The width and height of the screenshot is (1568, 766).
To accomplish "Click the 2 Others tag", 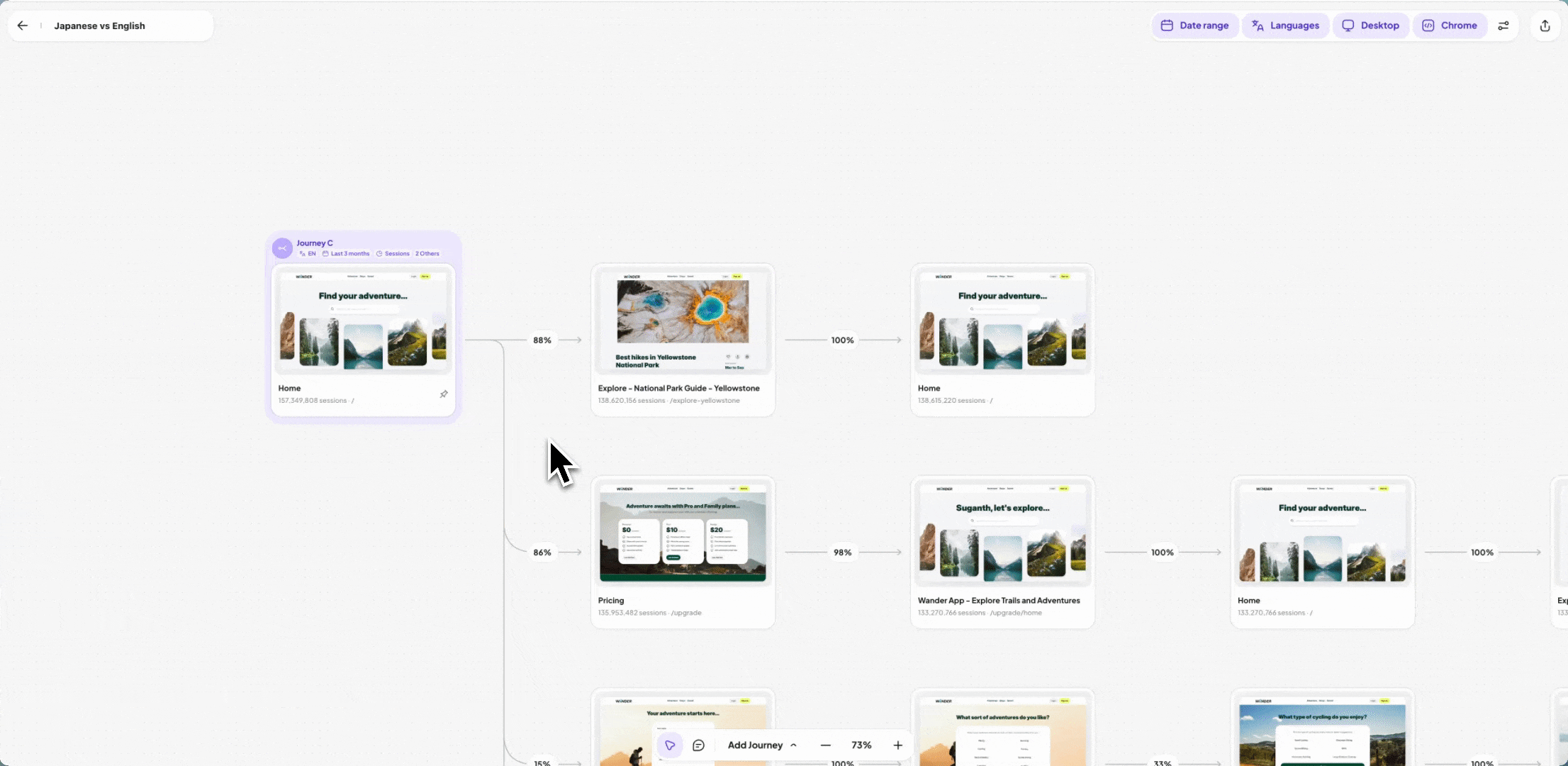I will click(427, 254).
